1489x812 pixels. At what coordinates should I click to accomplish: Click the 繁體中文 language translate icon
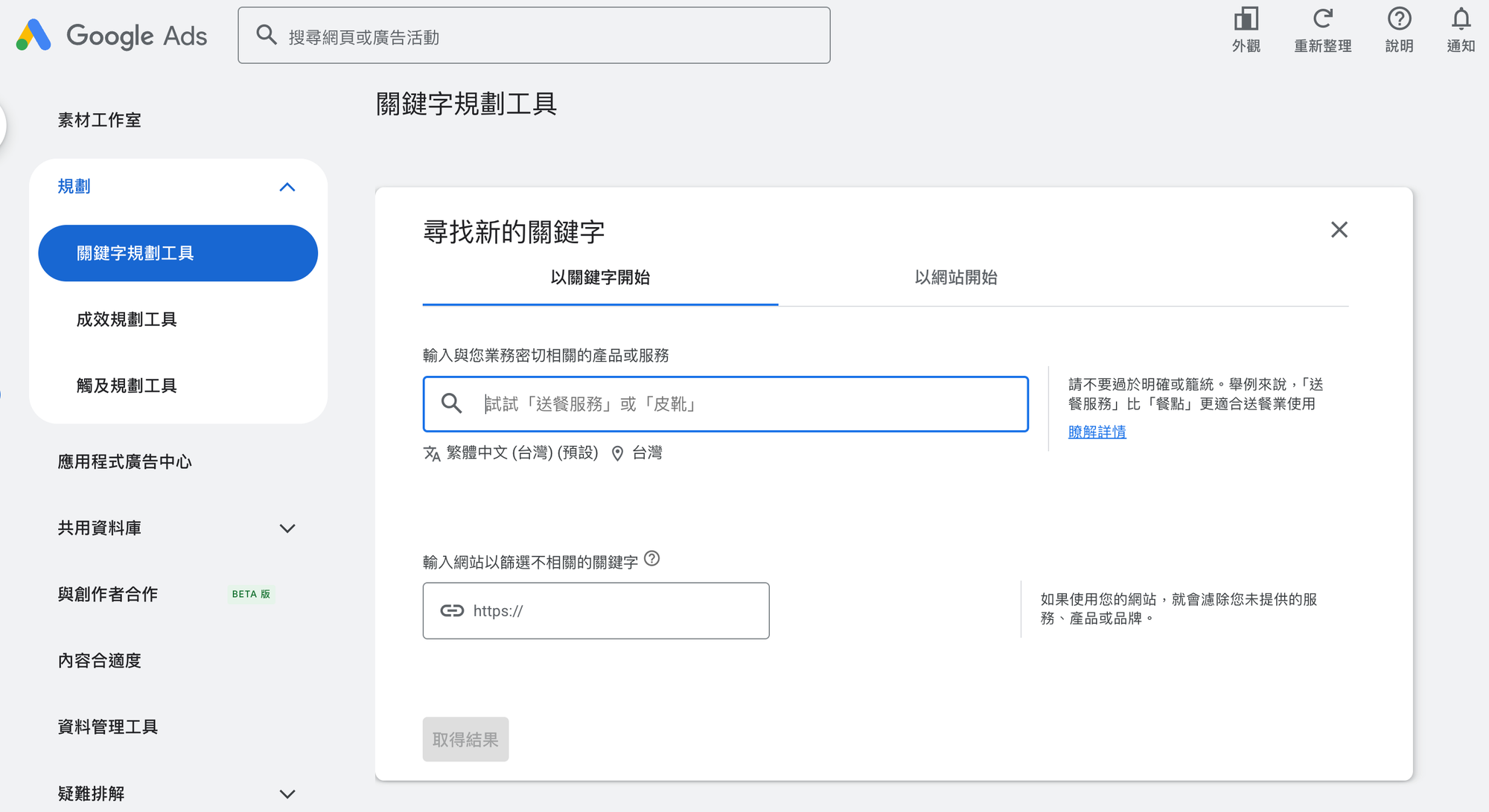click(x=432, y=453)
